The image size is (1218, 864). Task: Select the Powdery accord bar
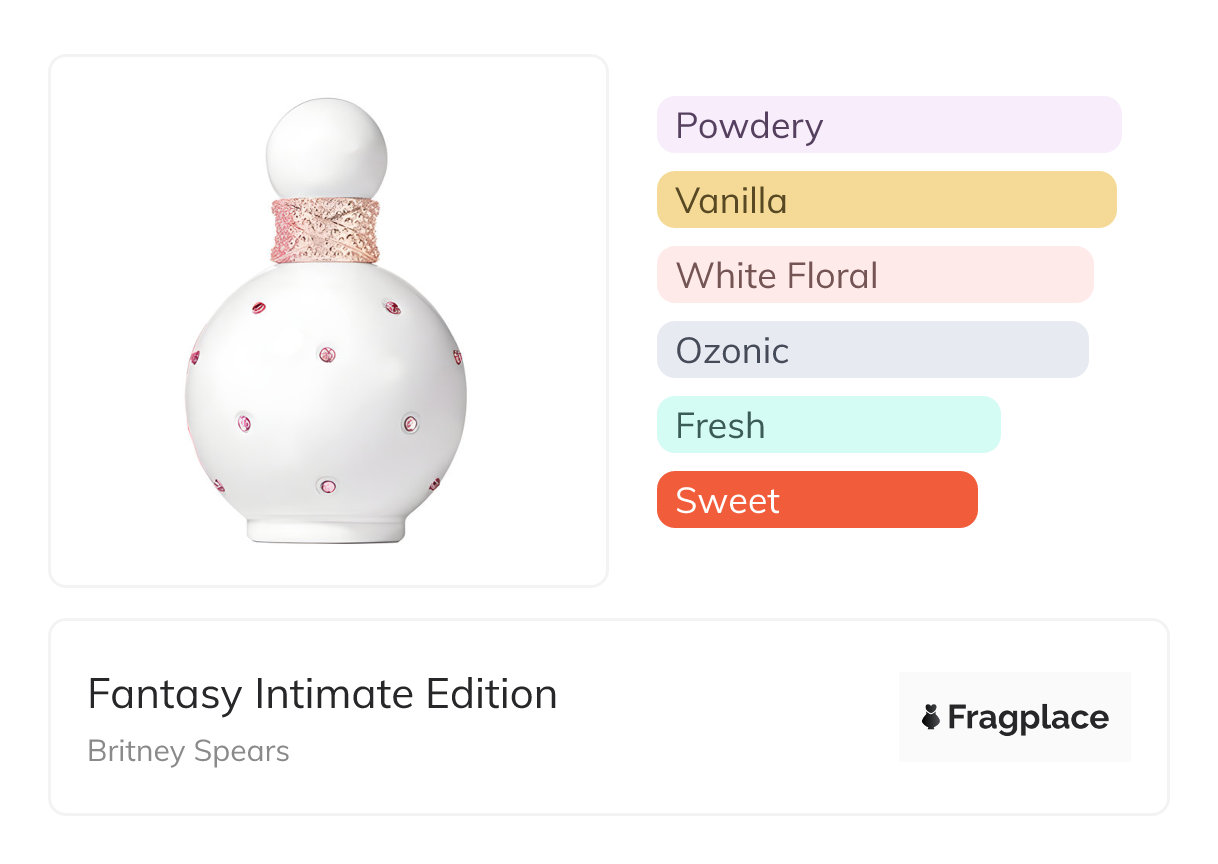(888, 125)
